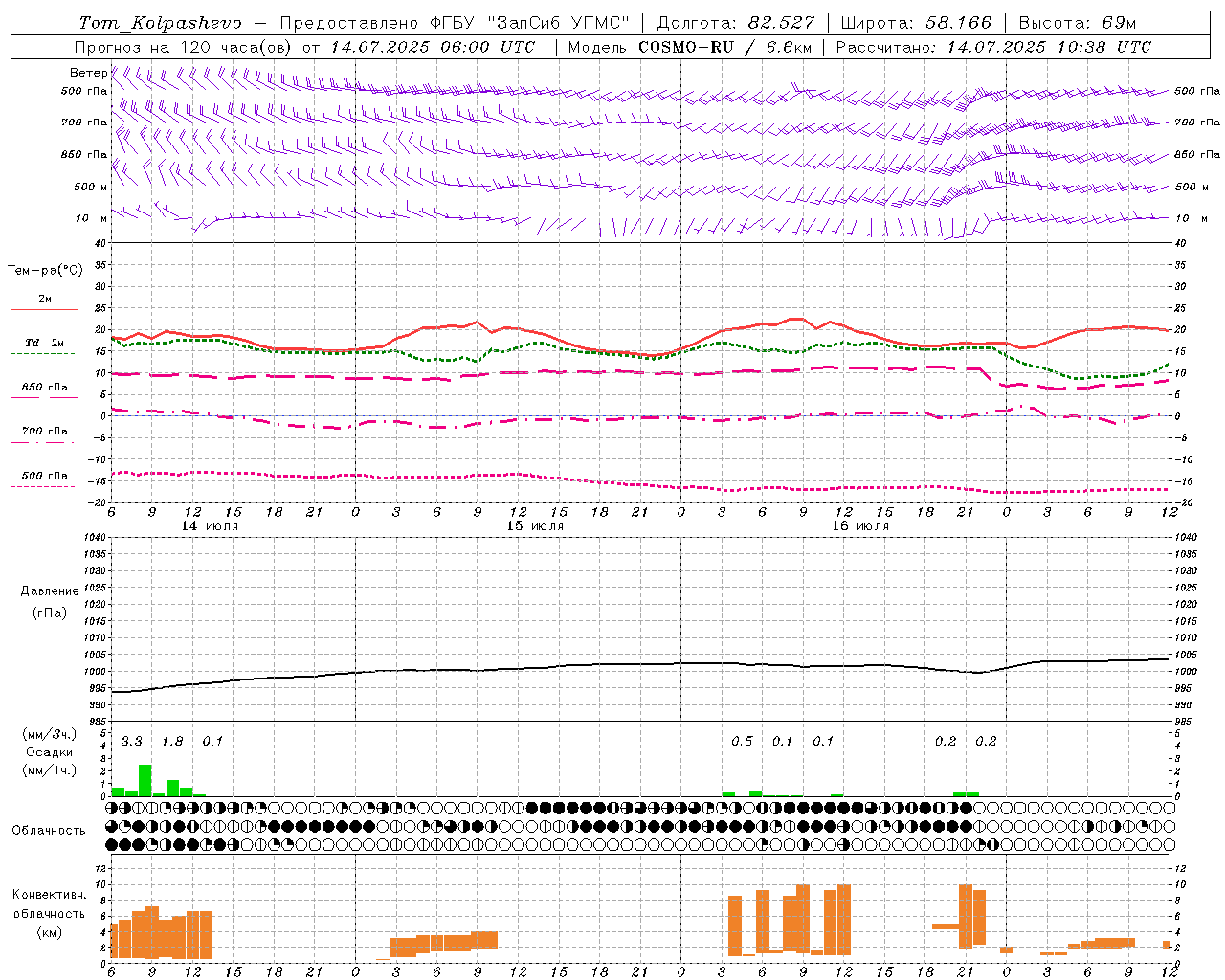Screen dimensions: 1225x980
Task: Click the '700 гПа' entry in temperature legend
Action: [x=45, y=432]
